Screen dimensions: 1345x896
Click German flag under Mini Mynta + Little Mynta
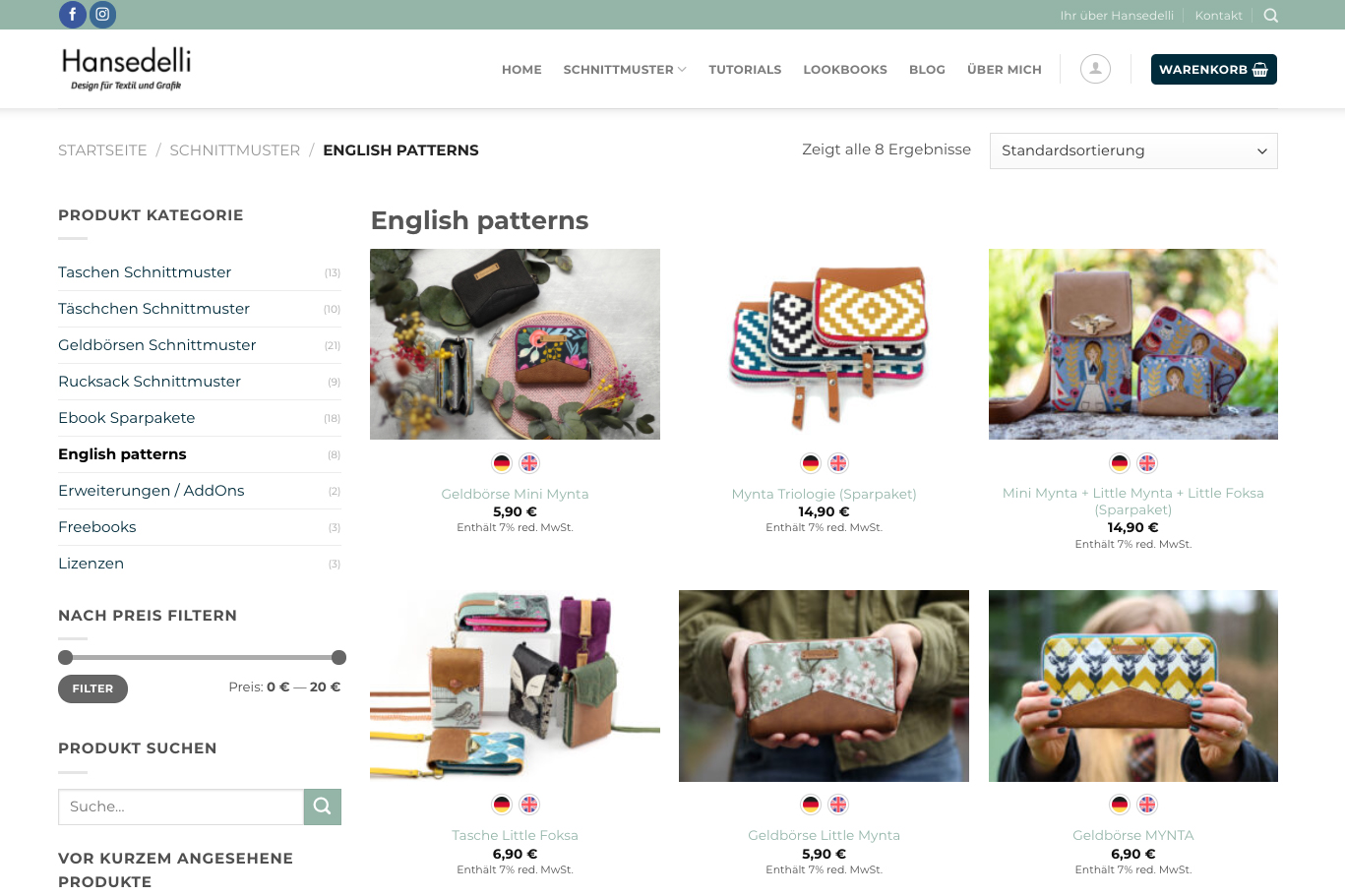(x=1120, y=463)
